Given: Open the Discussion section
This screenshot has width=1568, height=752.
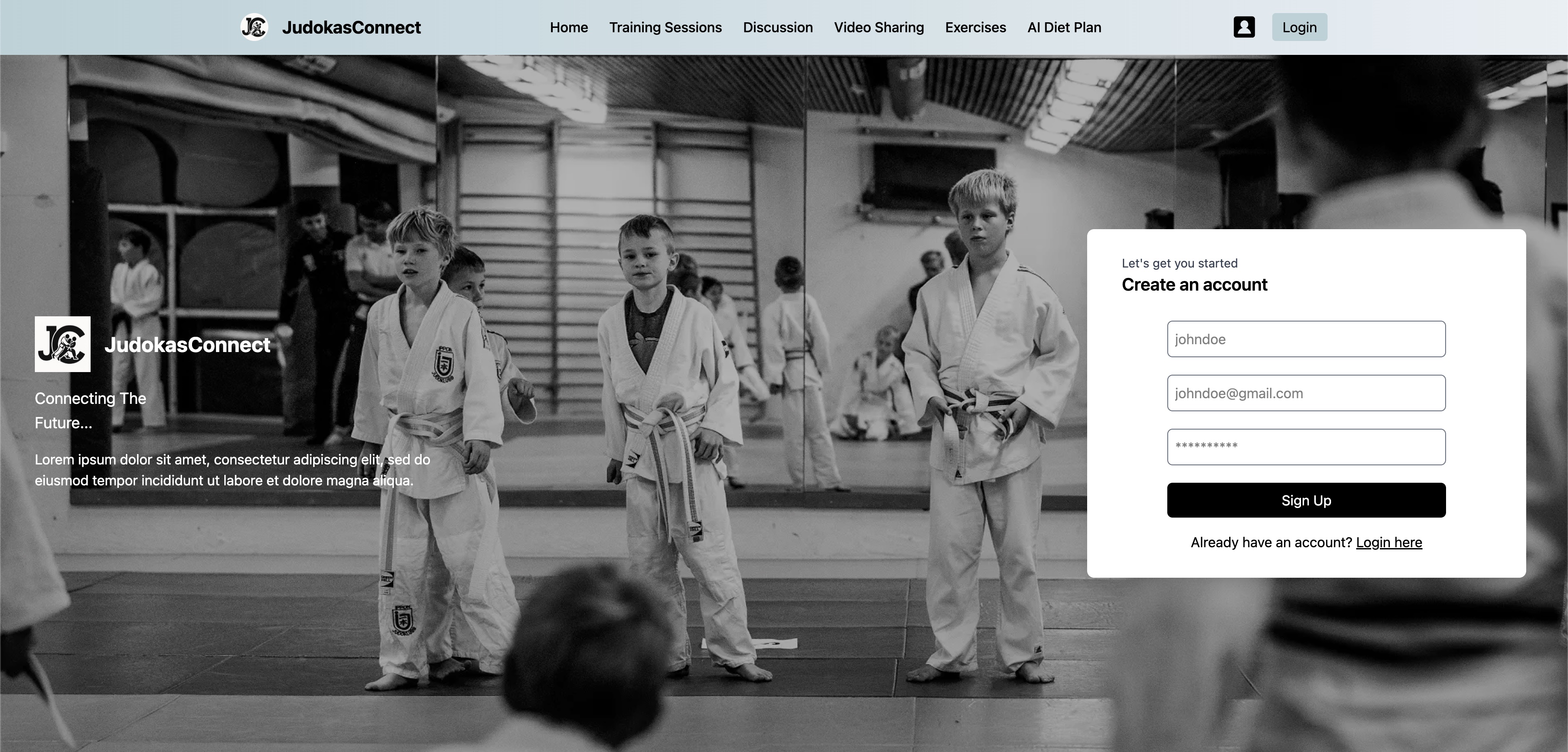Looking at the screenshot, I should 777,27.
